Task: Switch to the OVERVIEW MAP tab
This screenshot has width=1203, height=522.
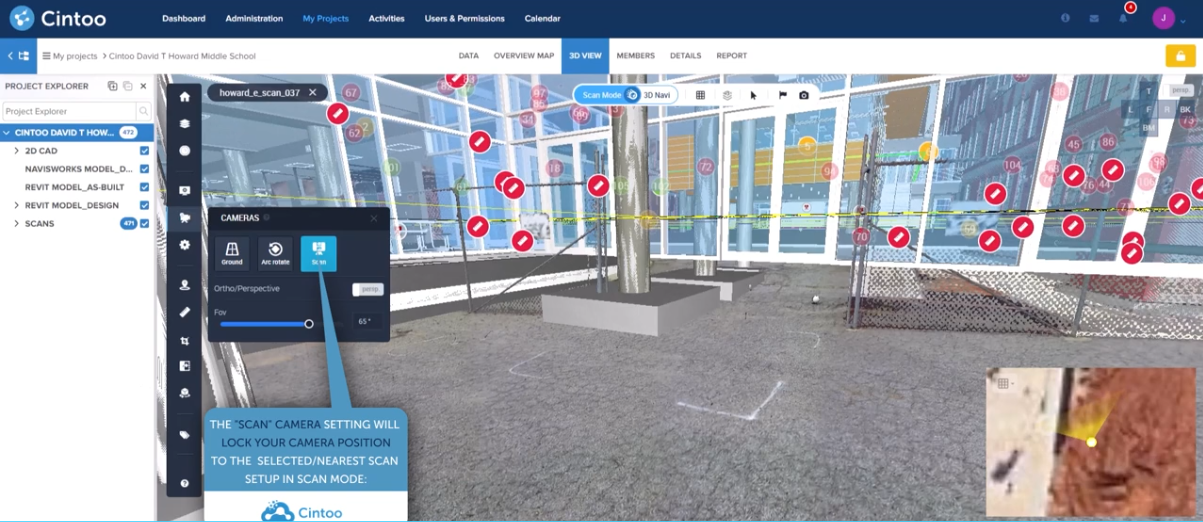Action: (x=523, y=56)
